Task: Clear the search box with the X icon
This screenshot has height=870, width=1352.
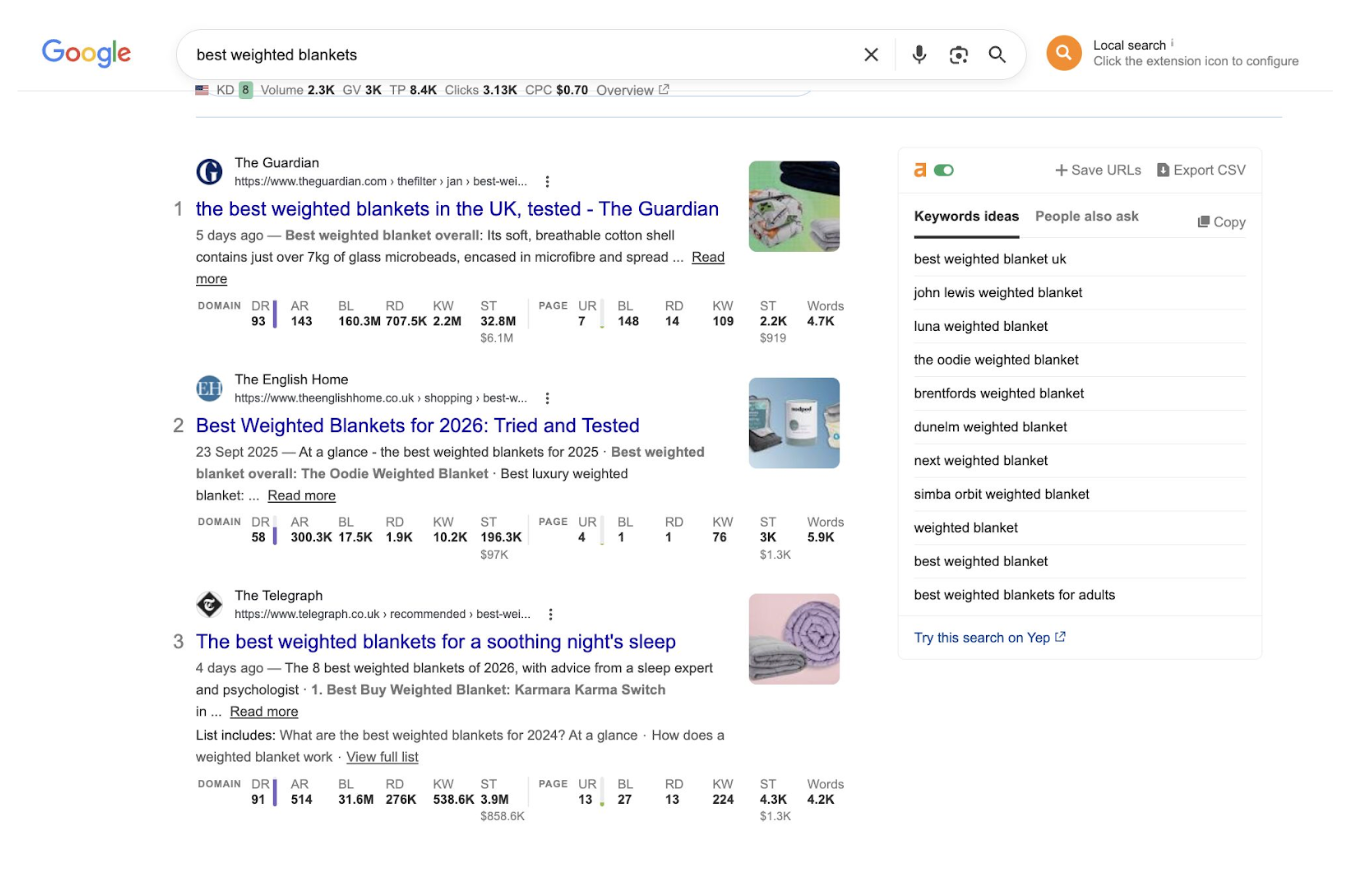Action: click(871, 55)
